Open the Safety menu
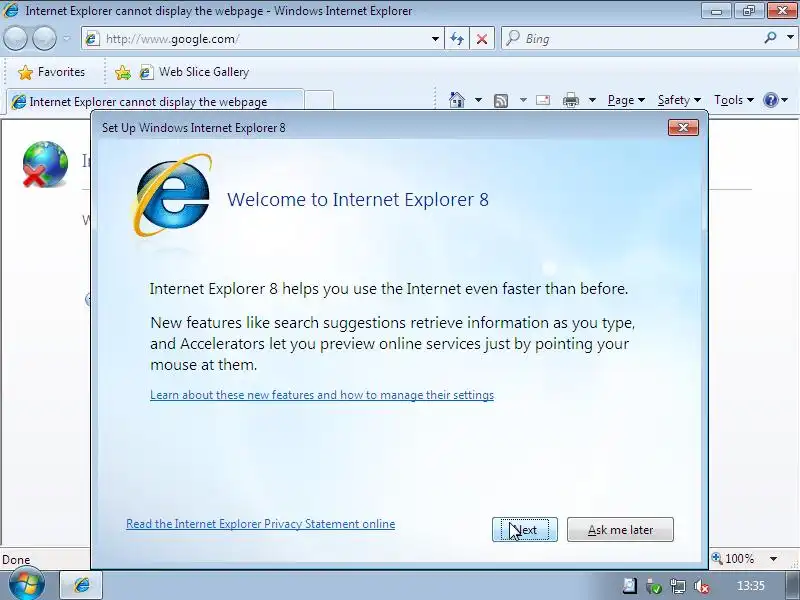This screenshot has width=800, height=600. [x=679, y=100]
